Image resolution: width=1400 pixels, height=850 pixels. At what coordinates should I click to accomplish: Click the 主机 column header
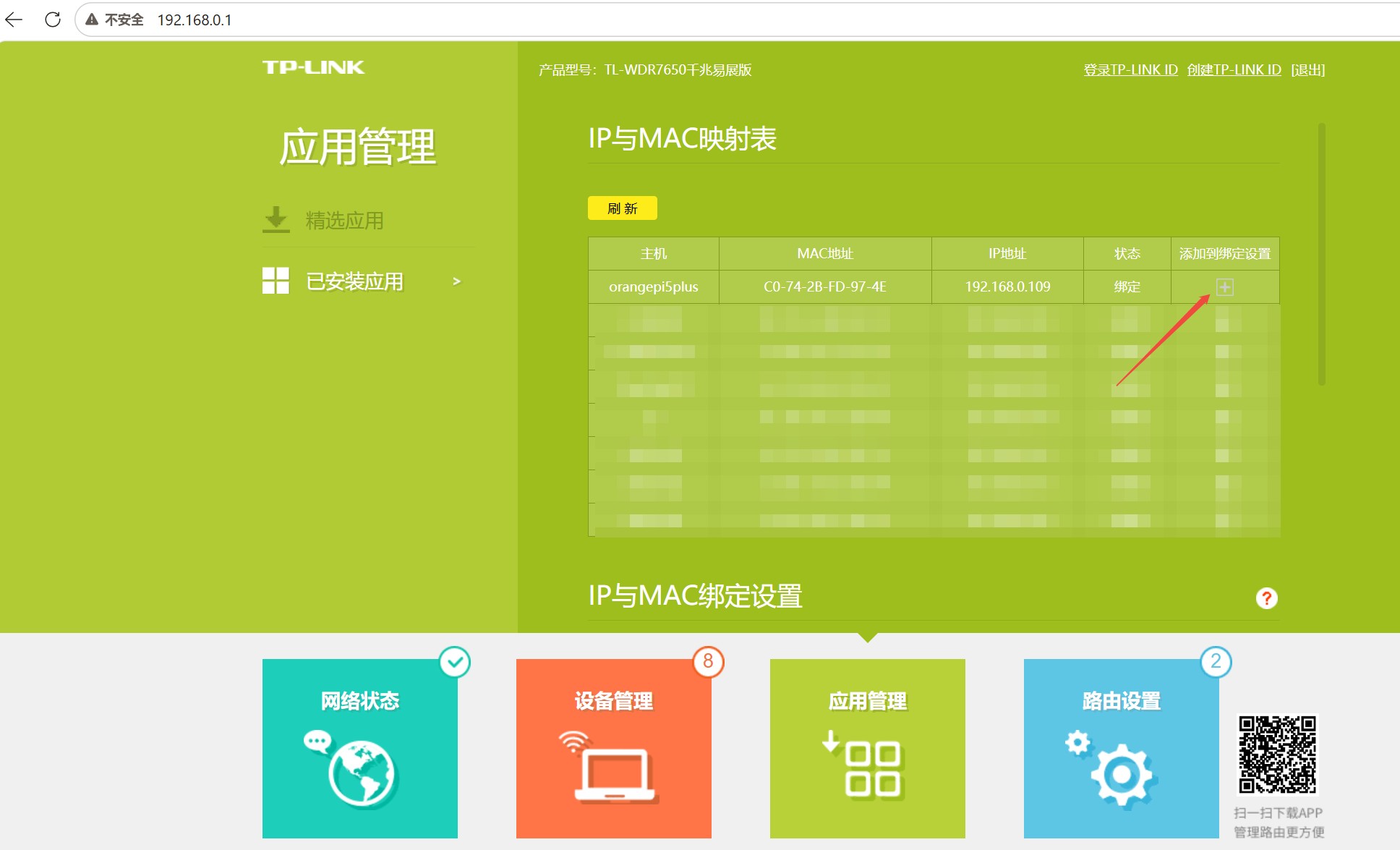pyautogui.click(x=654, y=254)
